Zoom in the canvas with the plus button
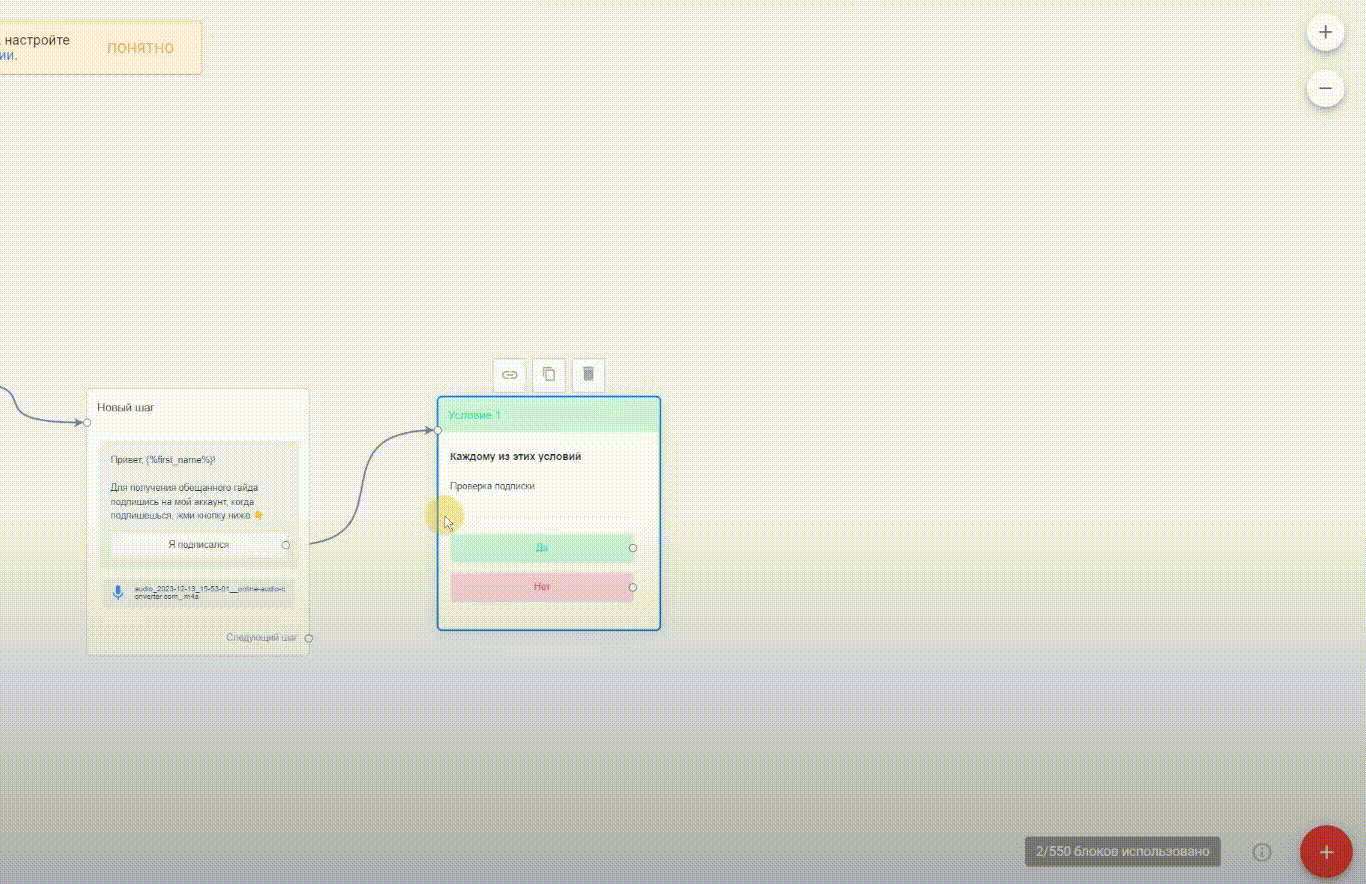 [x=1325, y=32]
